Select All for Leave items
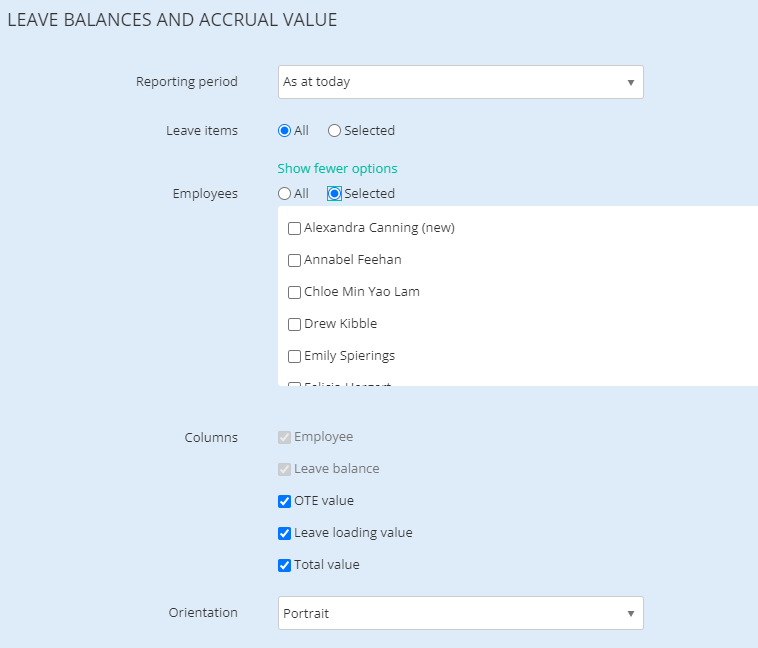Image resolution: width=758 pixels, height=648 pixels. coord(284,130)
